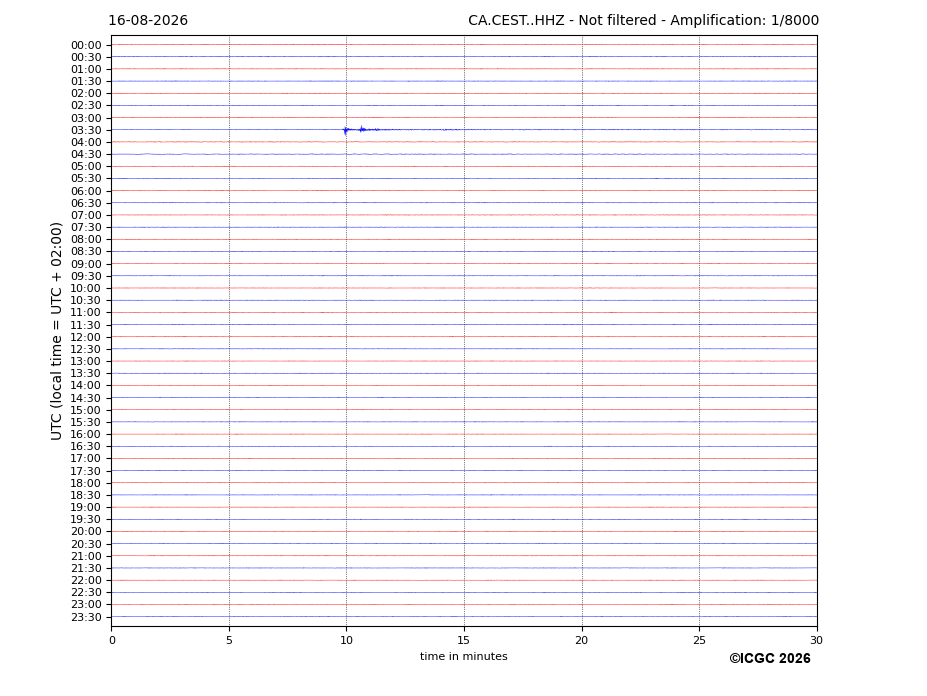Screen dimensions: 927x696
Task: Click the 05:30 time label
Action: point(86,179)
